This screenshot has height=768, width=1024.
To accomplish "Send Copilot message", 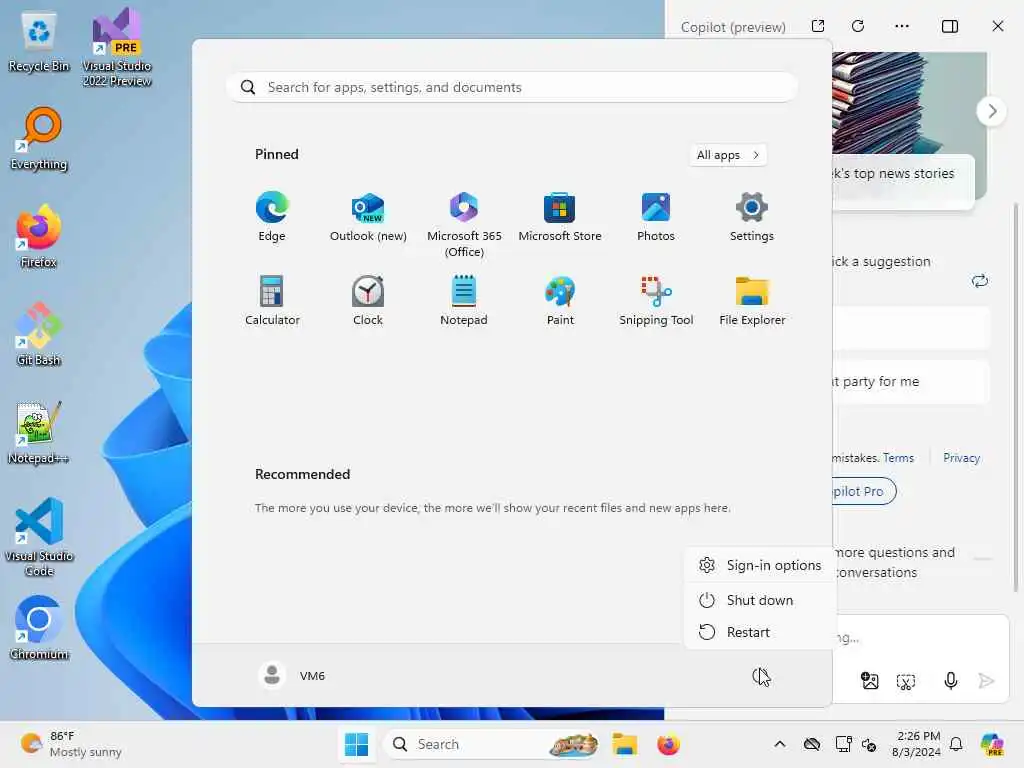I will pyautogui.click(x=986, y=681).
